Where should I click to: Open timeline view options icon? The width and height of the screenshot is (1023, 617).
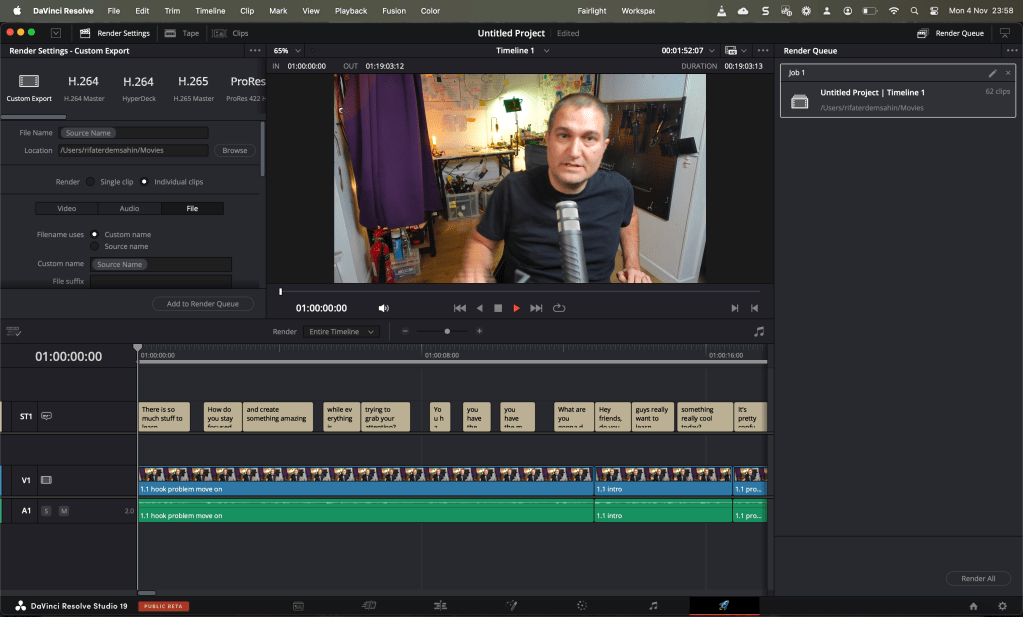point(14,332)
